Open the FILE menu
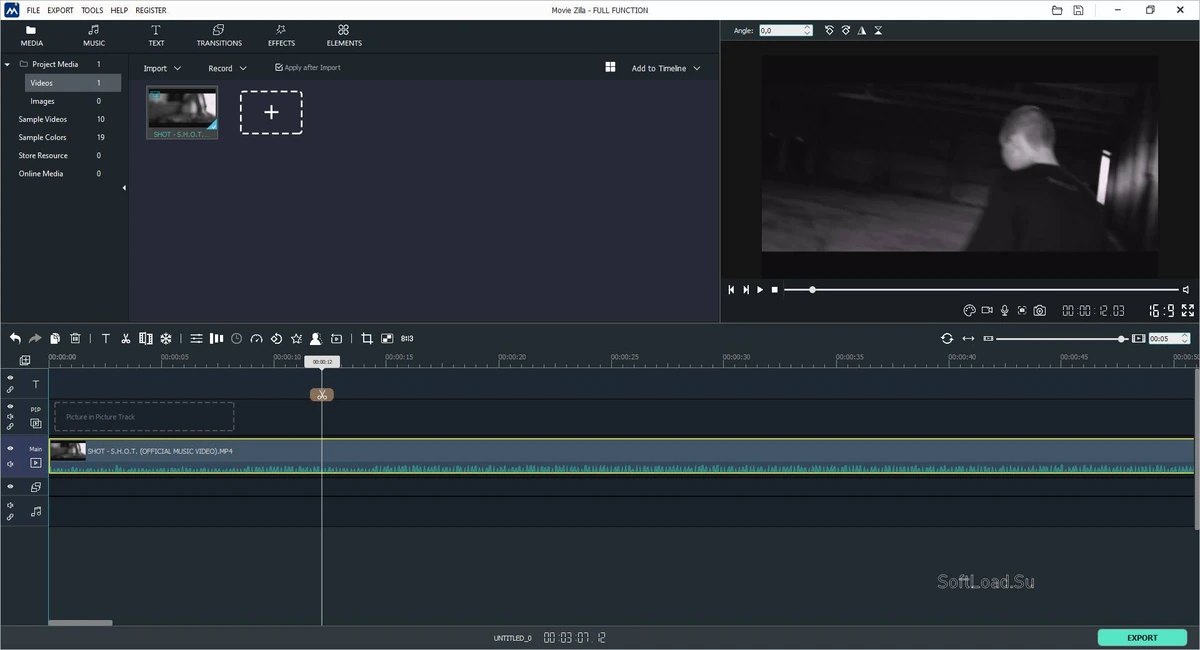 click(34, 10)
